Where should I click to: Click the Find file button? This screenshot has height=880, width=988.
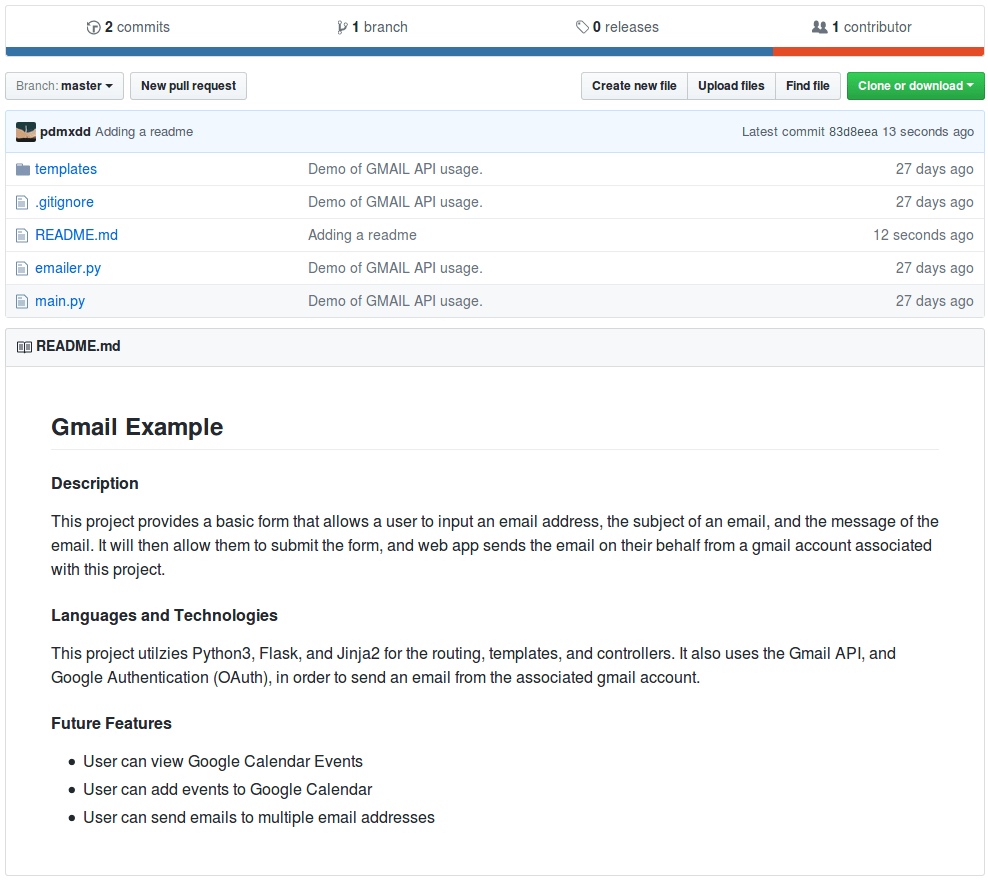[807, 86]
